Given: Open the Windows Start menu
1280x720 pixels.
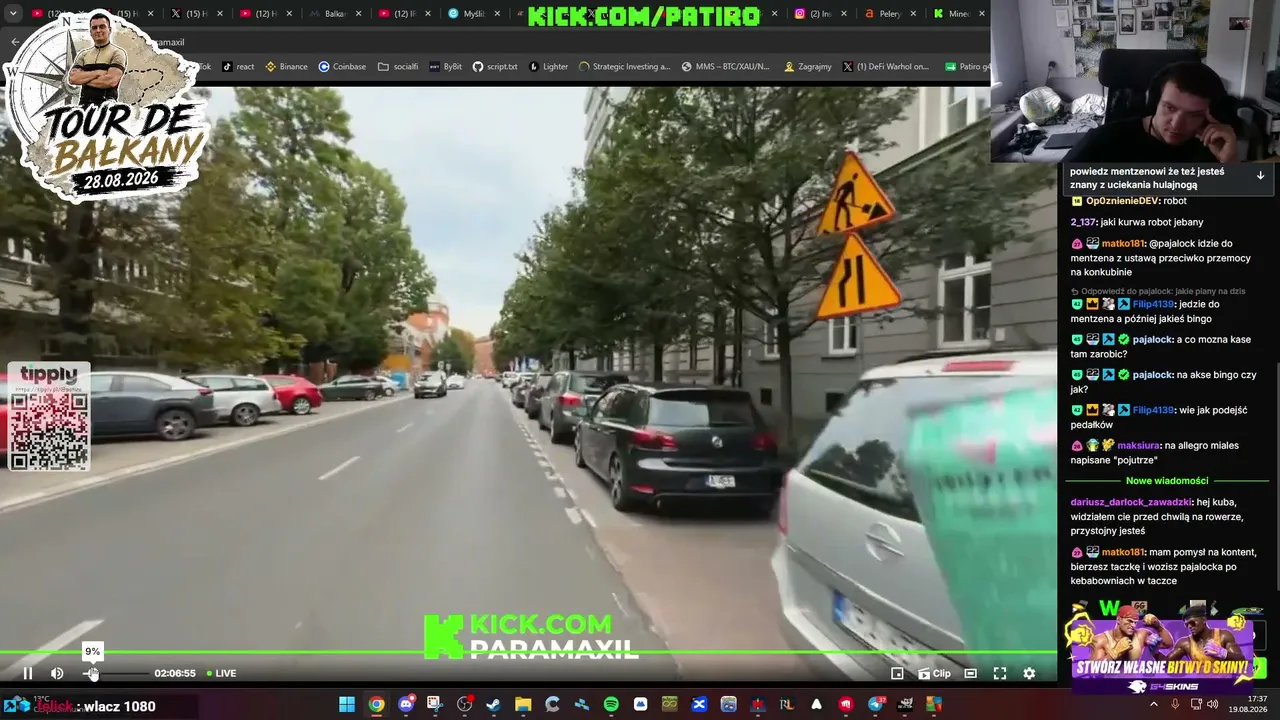Looking at the screenshot, I should pos(346,705).
